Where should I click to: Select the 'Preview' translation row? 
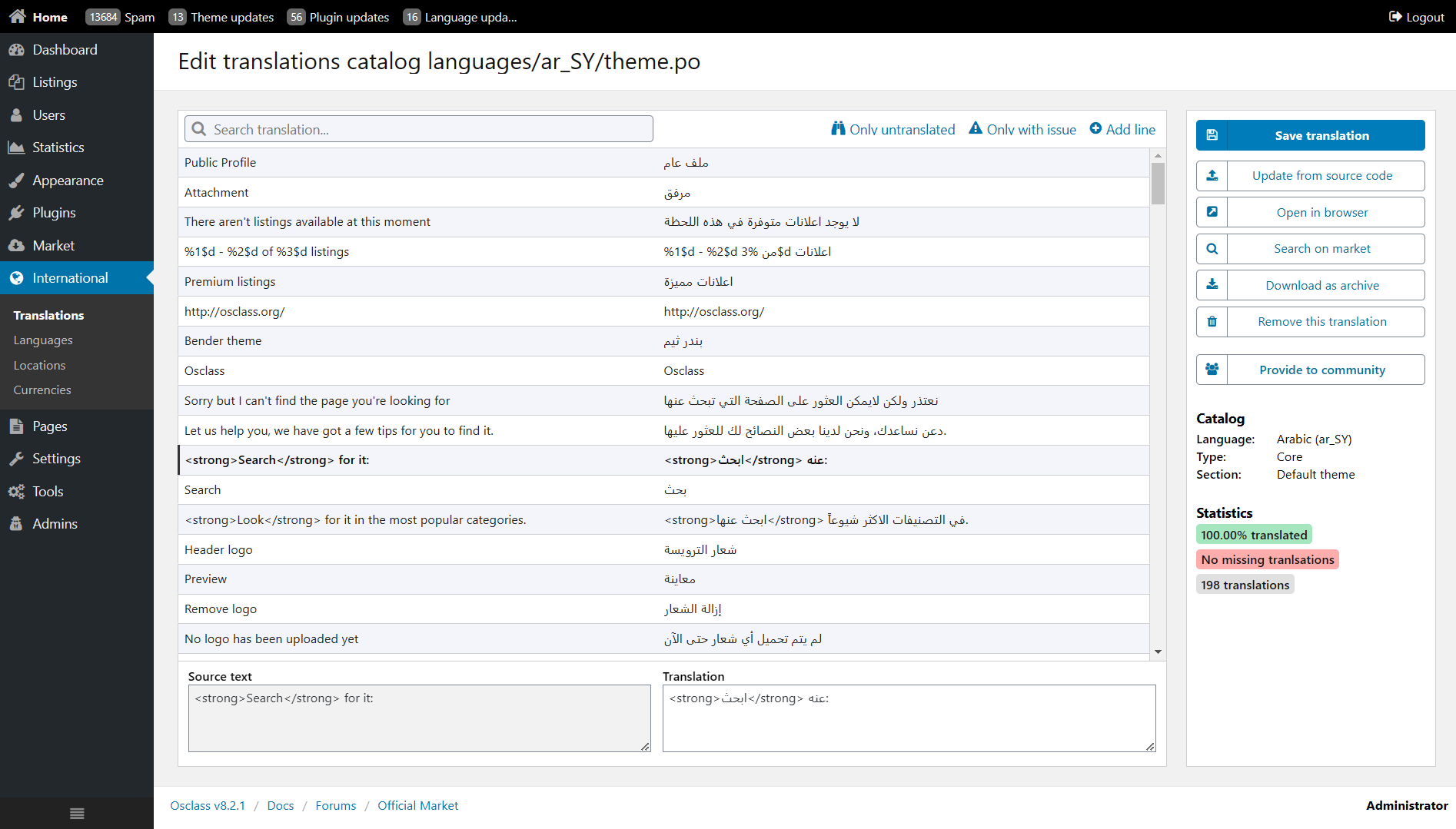[663, 579]
